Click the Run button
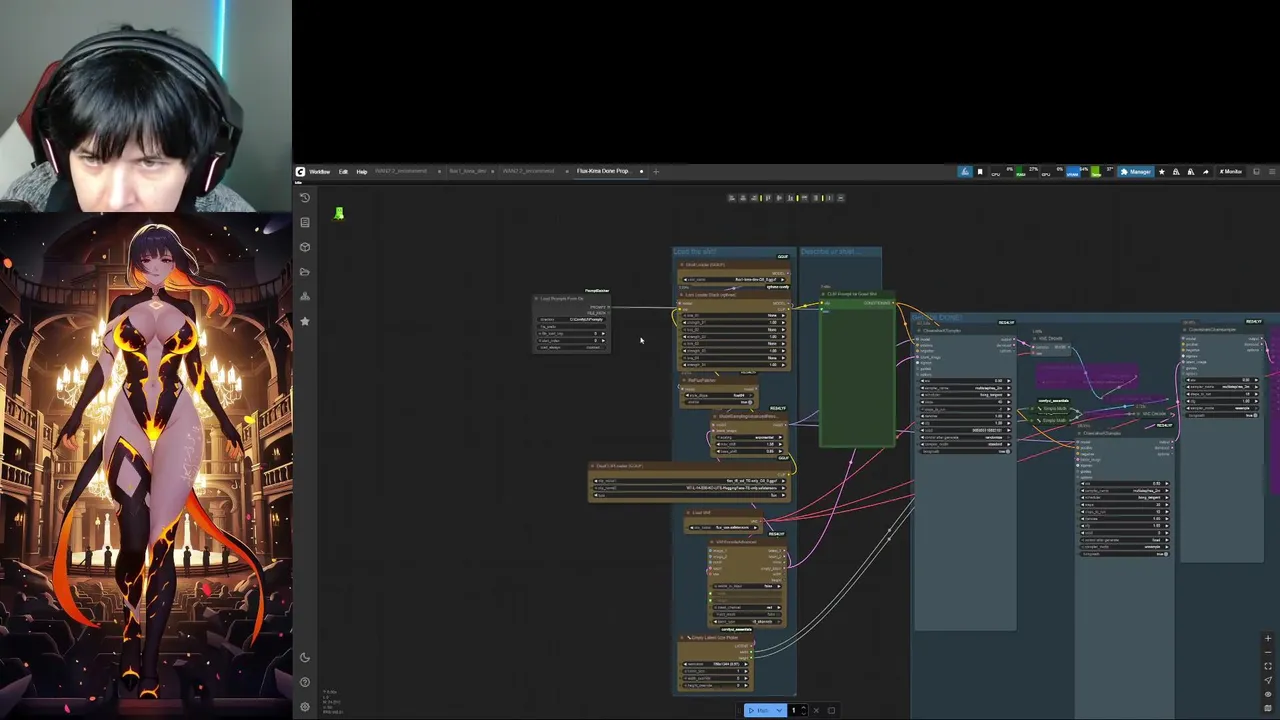 760,710
